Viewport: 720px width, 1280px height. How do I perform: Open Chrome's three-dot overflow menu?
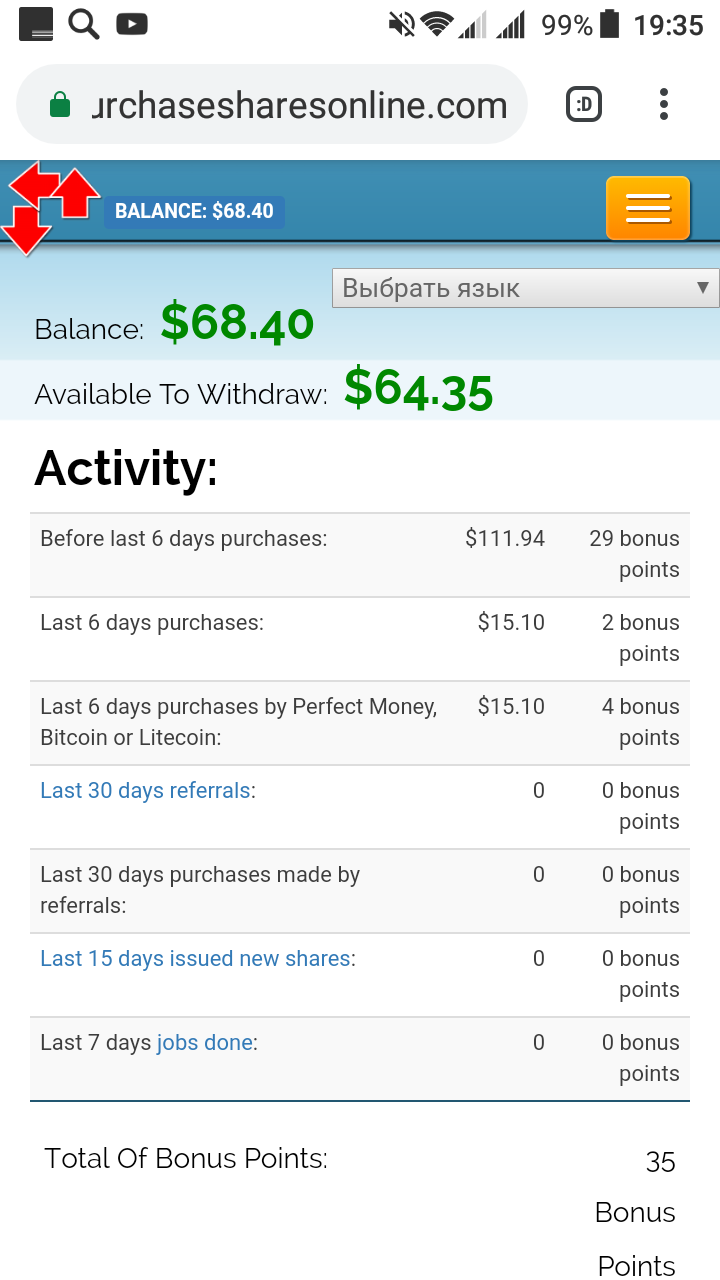pos(664,104)
